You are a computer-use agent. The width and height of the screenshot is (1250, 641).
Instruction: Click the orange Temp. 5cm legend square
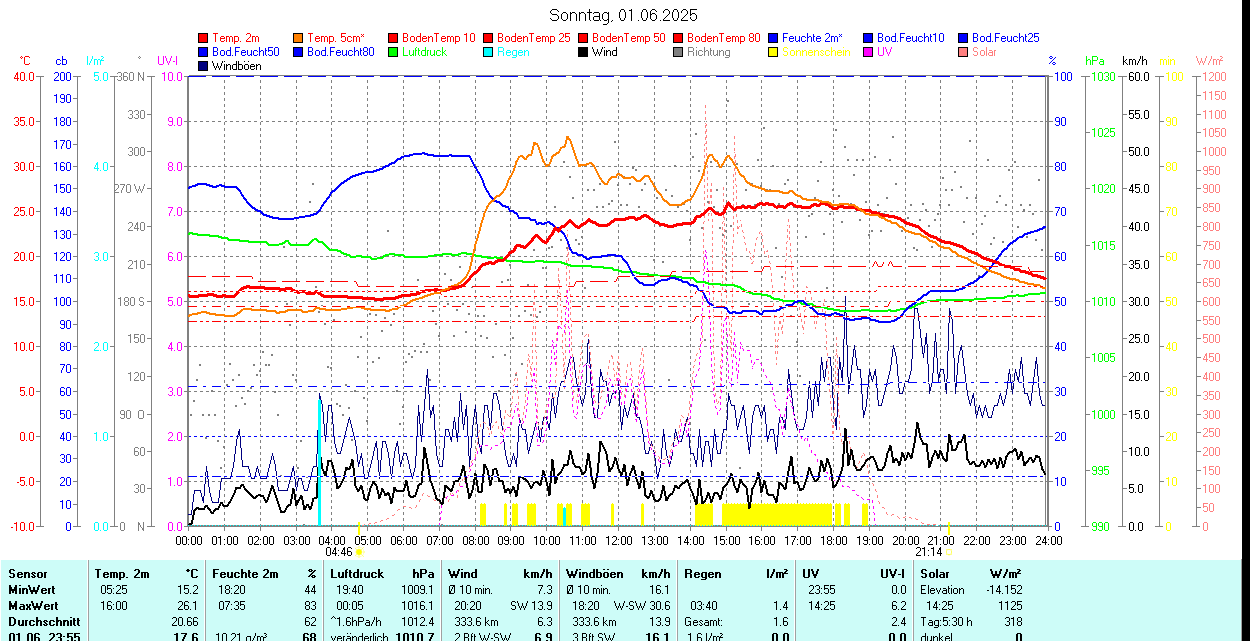tap(299, 38)
